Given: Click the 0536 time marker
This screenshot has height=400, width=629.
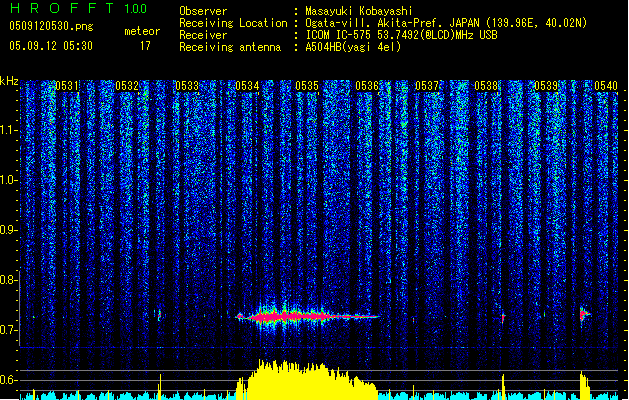Looking at the screenshot, I should point(367,86).
